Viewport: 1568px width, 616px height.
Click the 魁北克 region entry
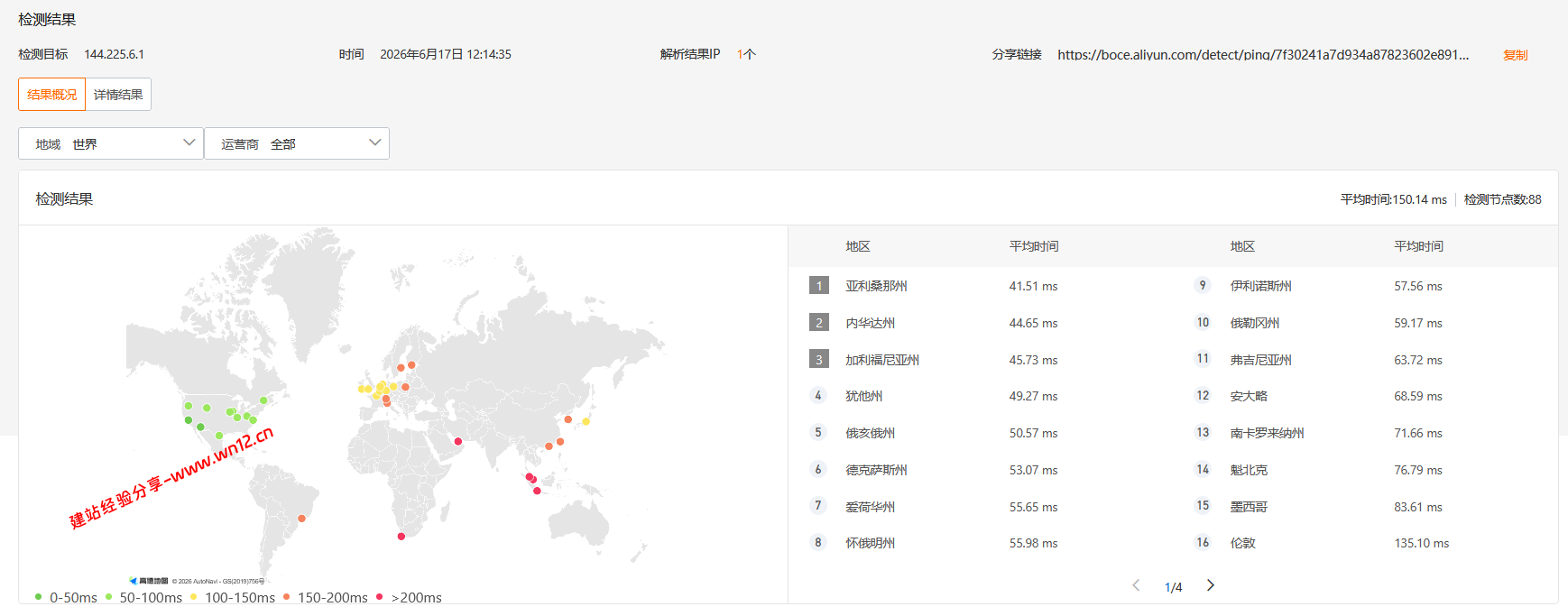[1249, 470]
